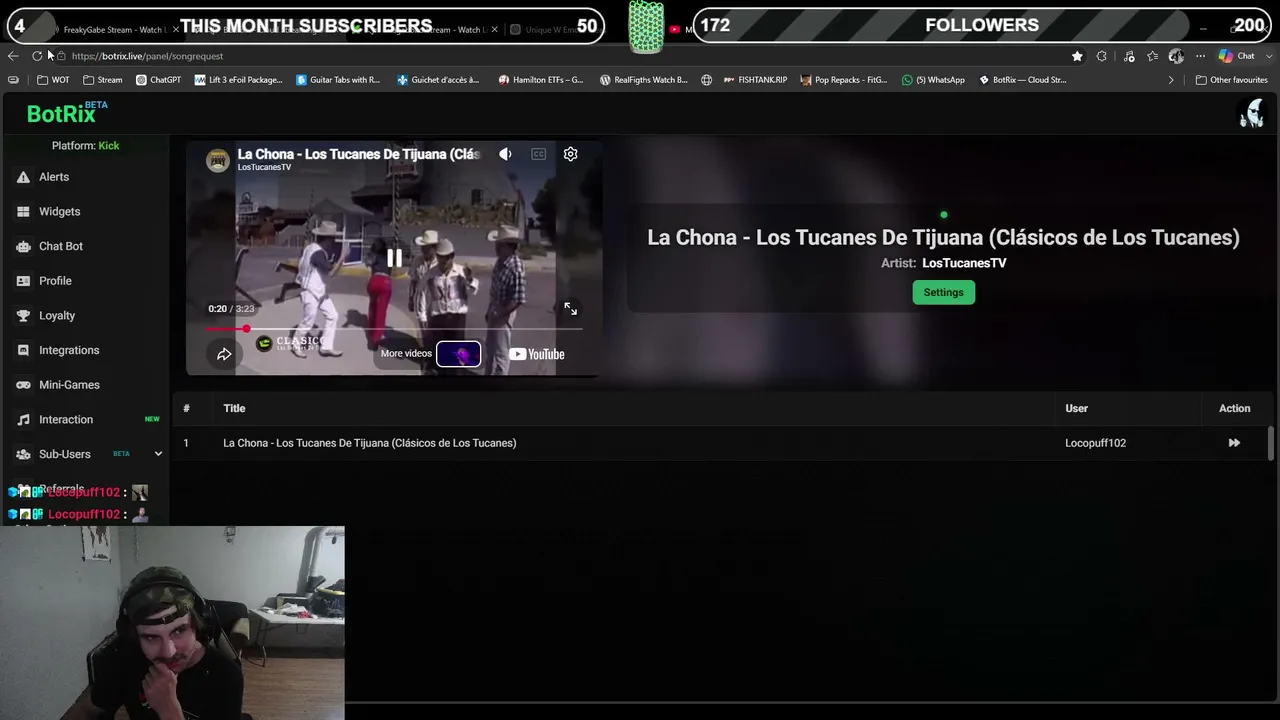Open the favourites list icon
1280x720 pixels.
tap(1153, 56)
